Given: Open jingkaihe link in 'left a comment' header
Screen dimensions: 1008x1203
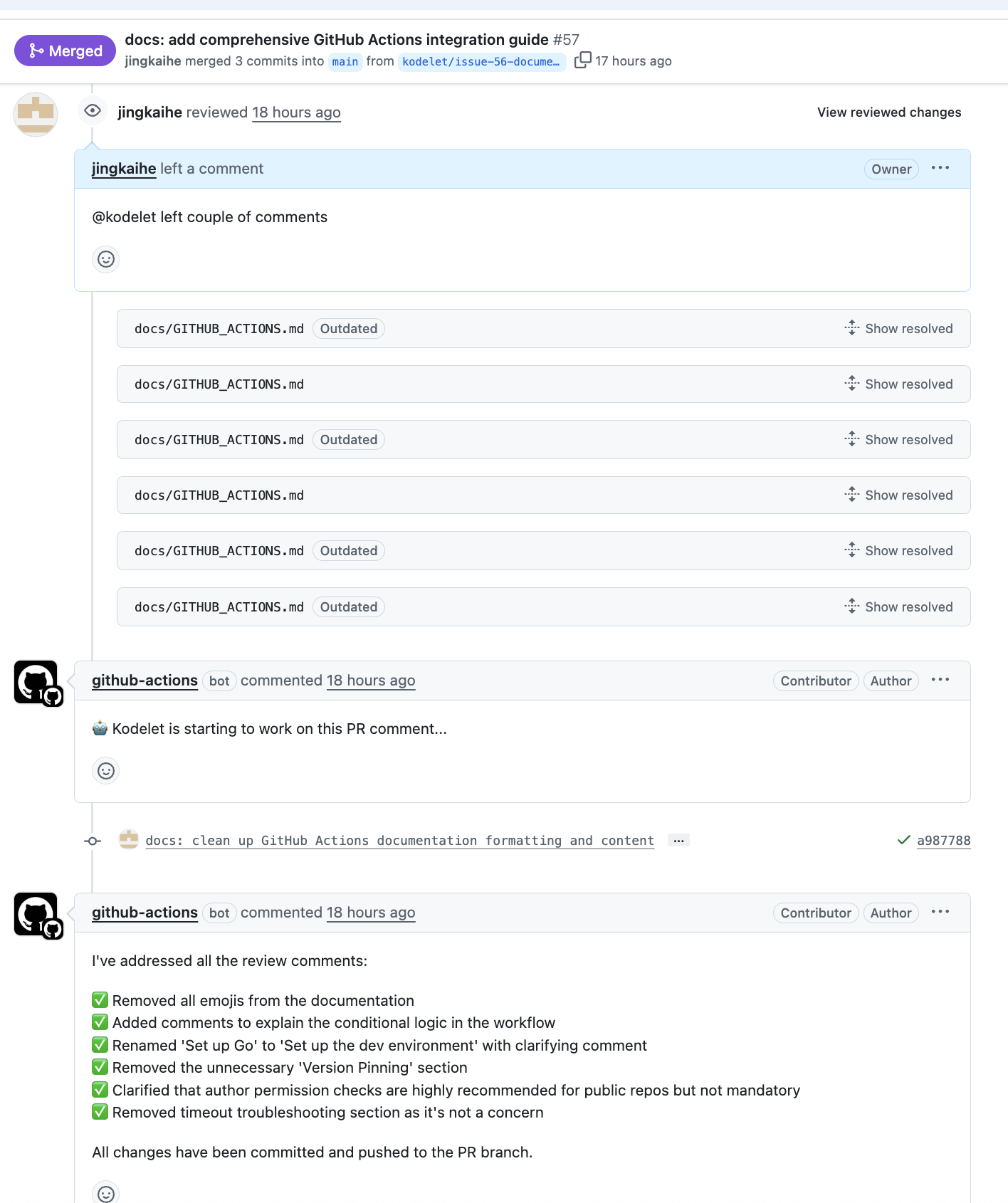Looking at the screenshot, I should click(x=124, y=169).
